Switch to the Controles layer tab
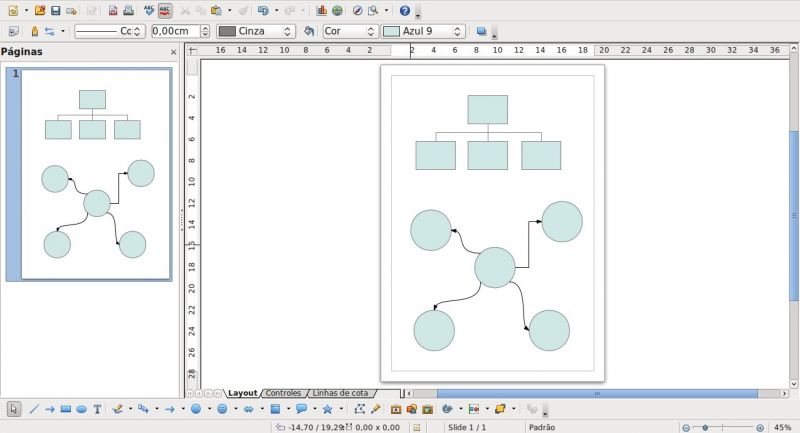 click(x=283, y=393)
